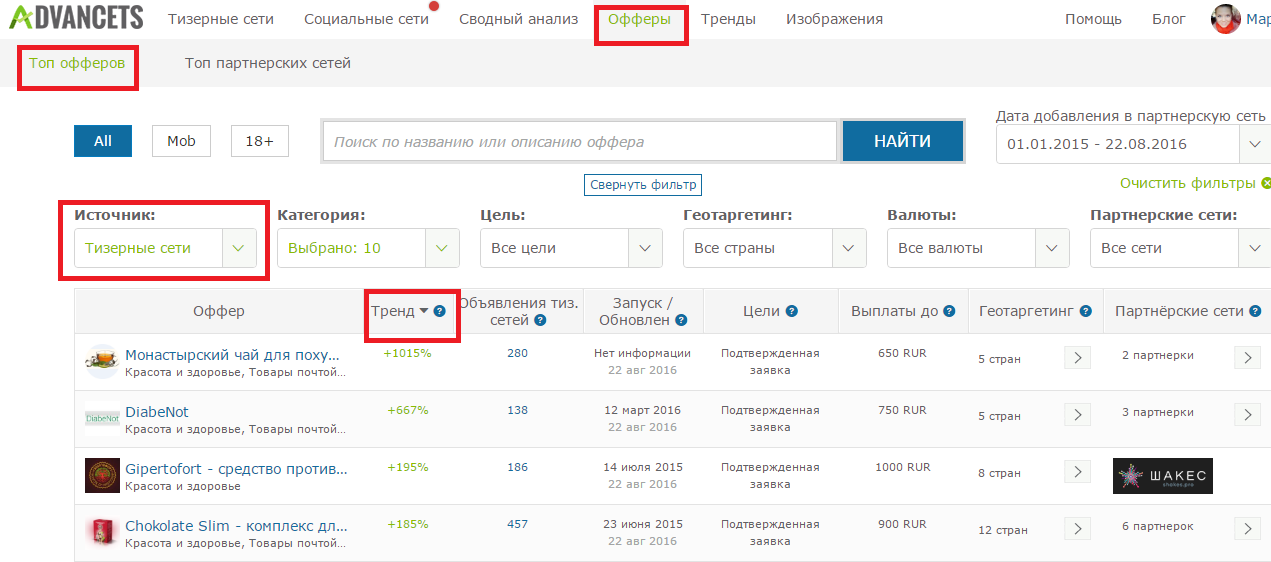The image size is (1271, 562).
Task: Click help icon beside Запуск / Обновлен
Action: pyautogui.click(x=681, y=320)
